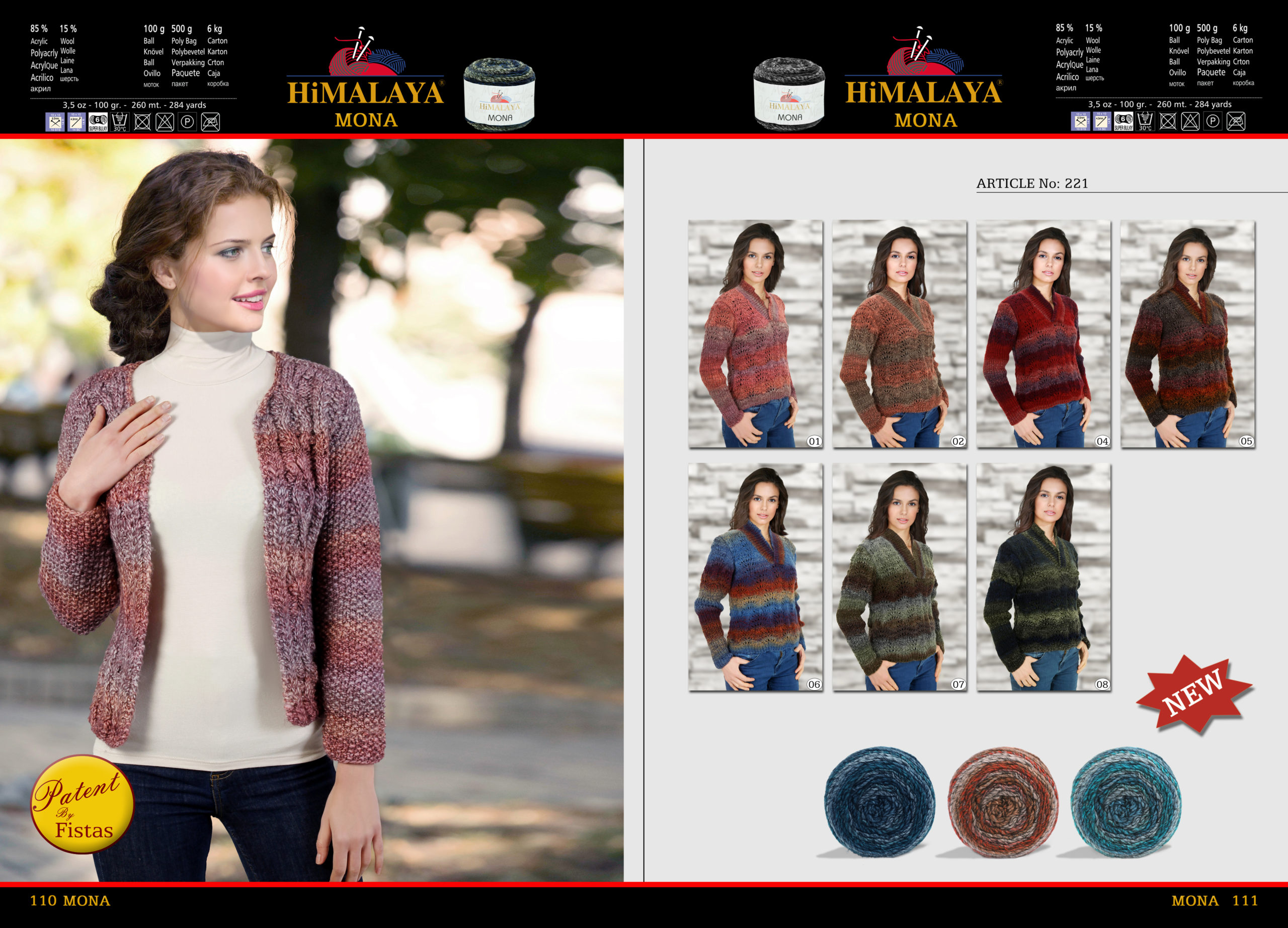Image resolution: width=1288 pixels, height=928 pixels.
Task: Click the do-not-bleach triangle icon on page 110
Action: click(x=165, y=122)
